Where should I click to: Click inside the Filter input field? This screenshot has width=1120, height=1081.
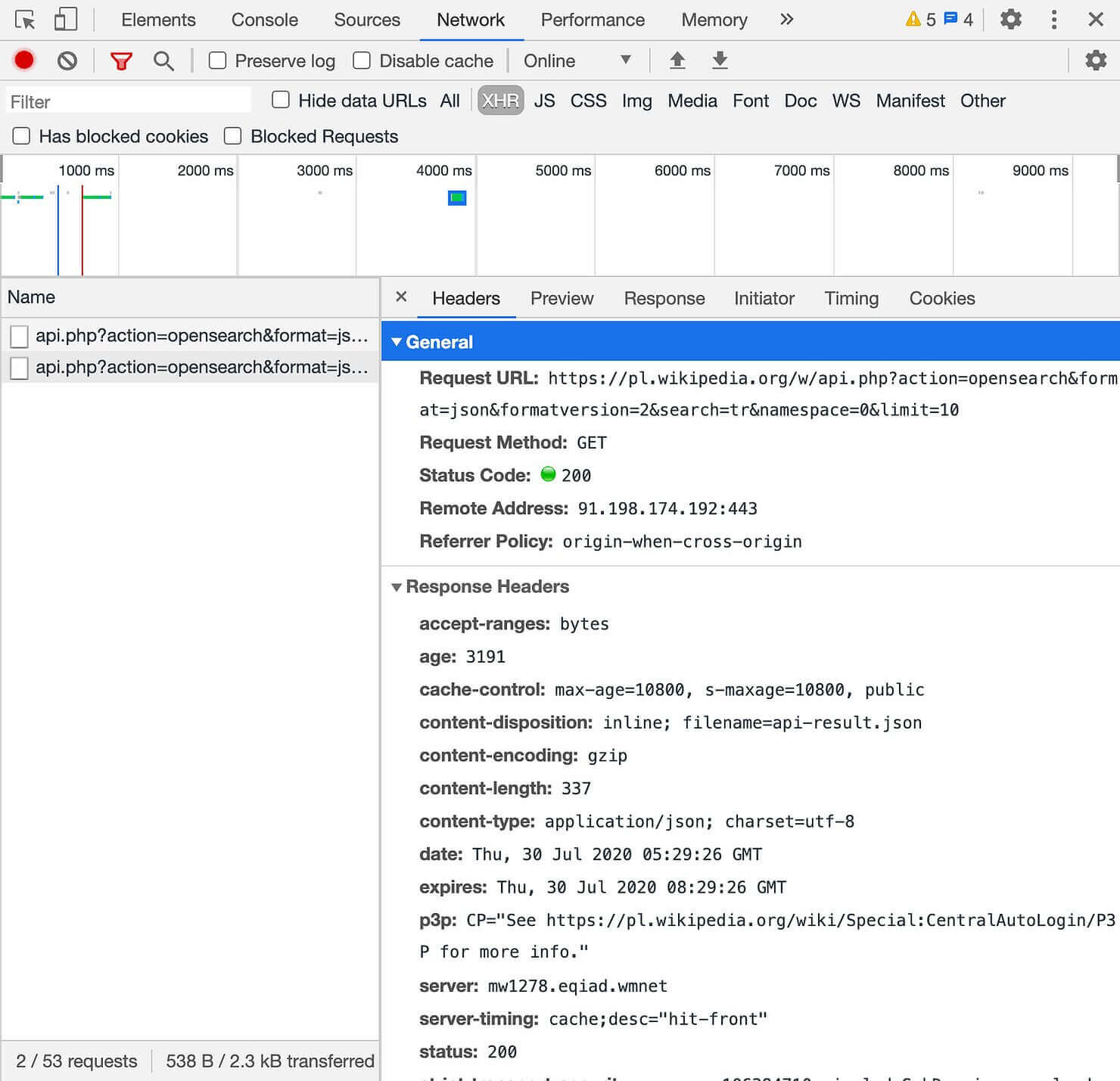pos(127,101)
